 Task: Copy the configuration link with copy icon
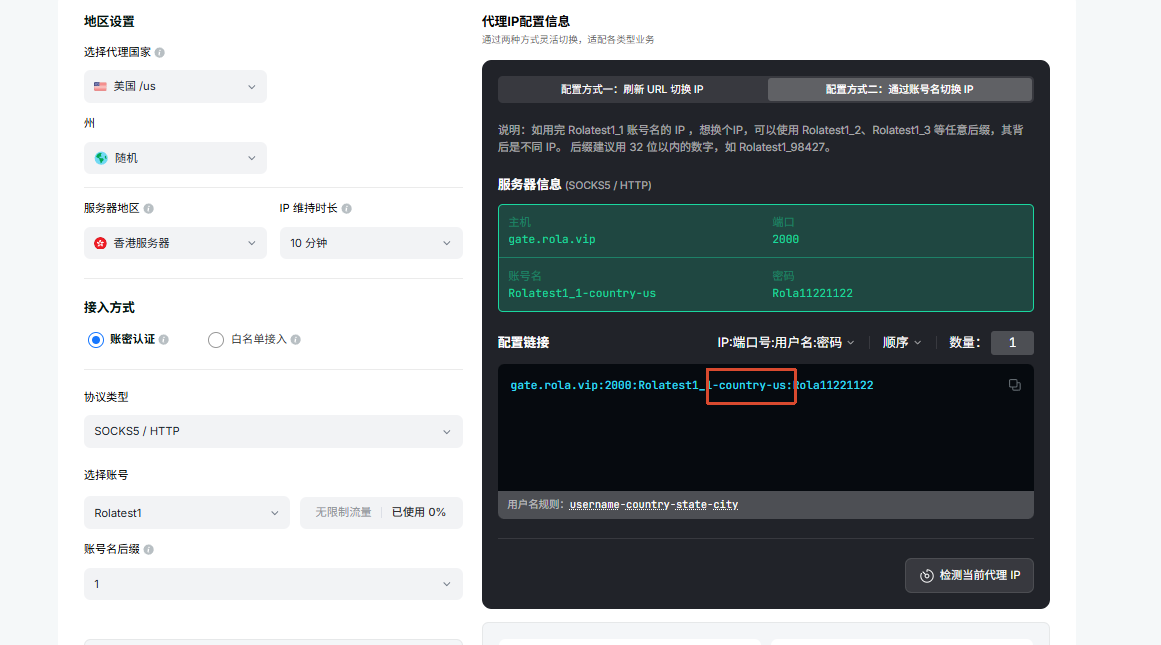[x=1014, y=385]
